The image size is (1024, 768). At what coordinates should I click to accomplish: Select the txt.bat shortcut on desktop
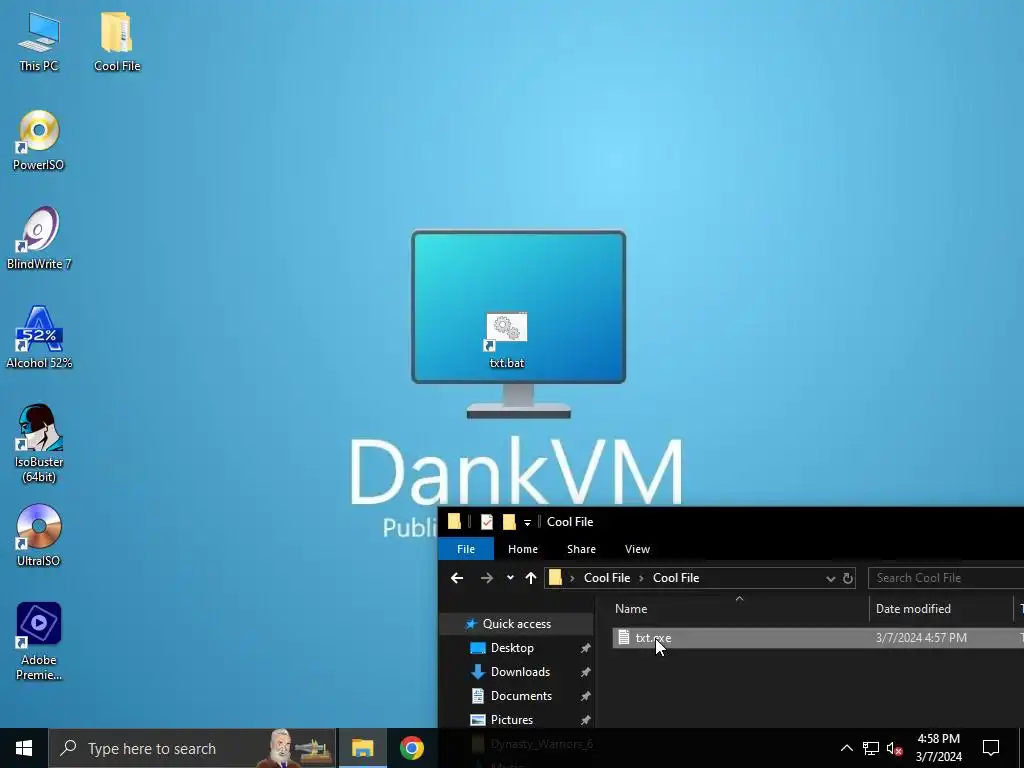click(507, 340)
